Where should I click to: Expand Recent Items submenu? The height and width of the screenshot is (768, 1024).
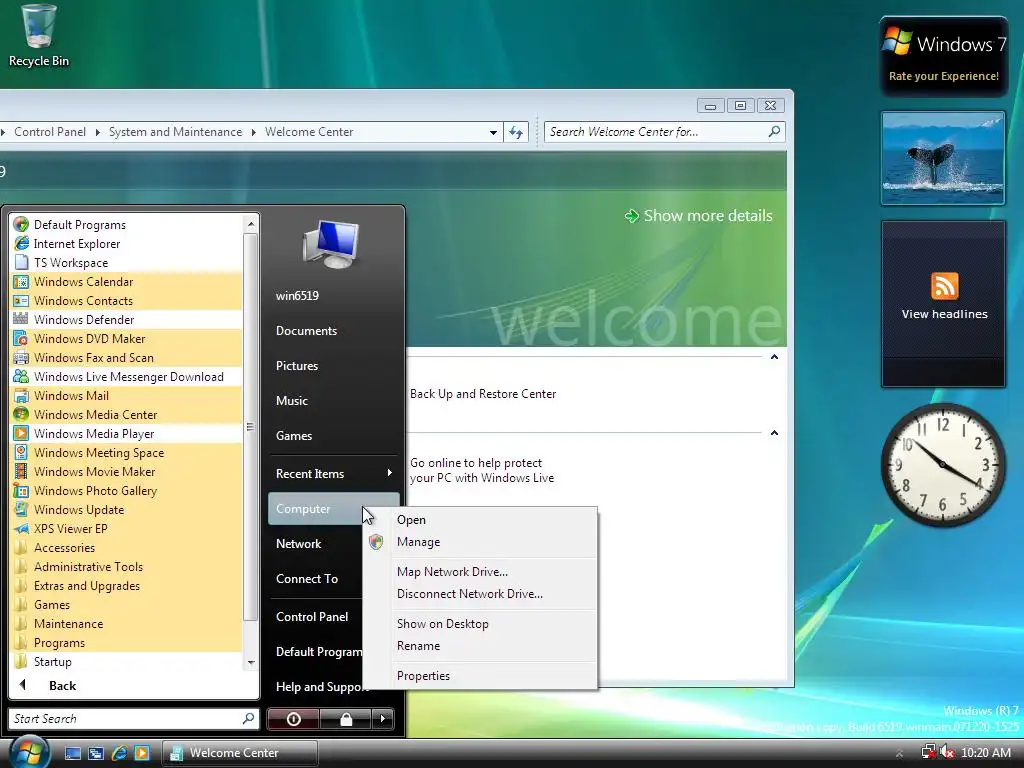tap(333, 473)
